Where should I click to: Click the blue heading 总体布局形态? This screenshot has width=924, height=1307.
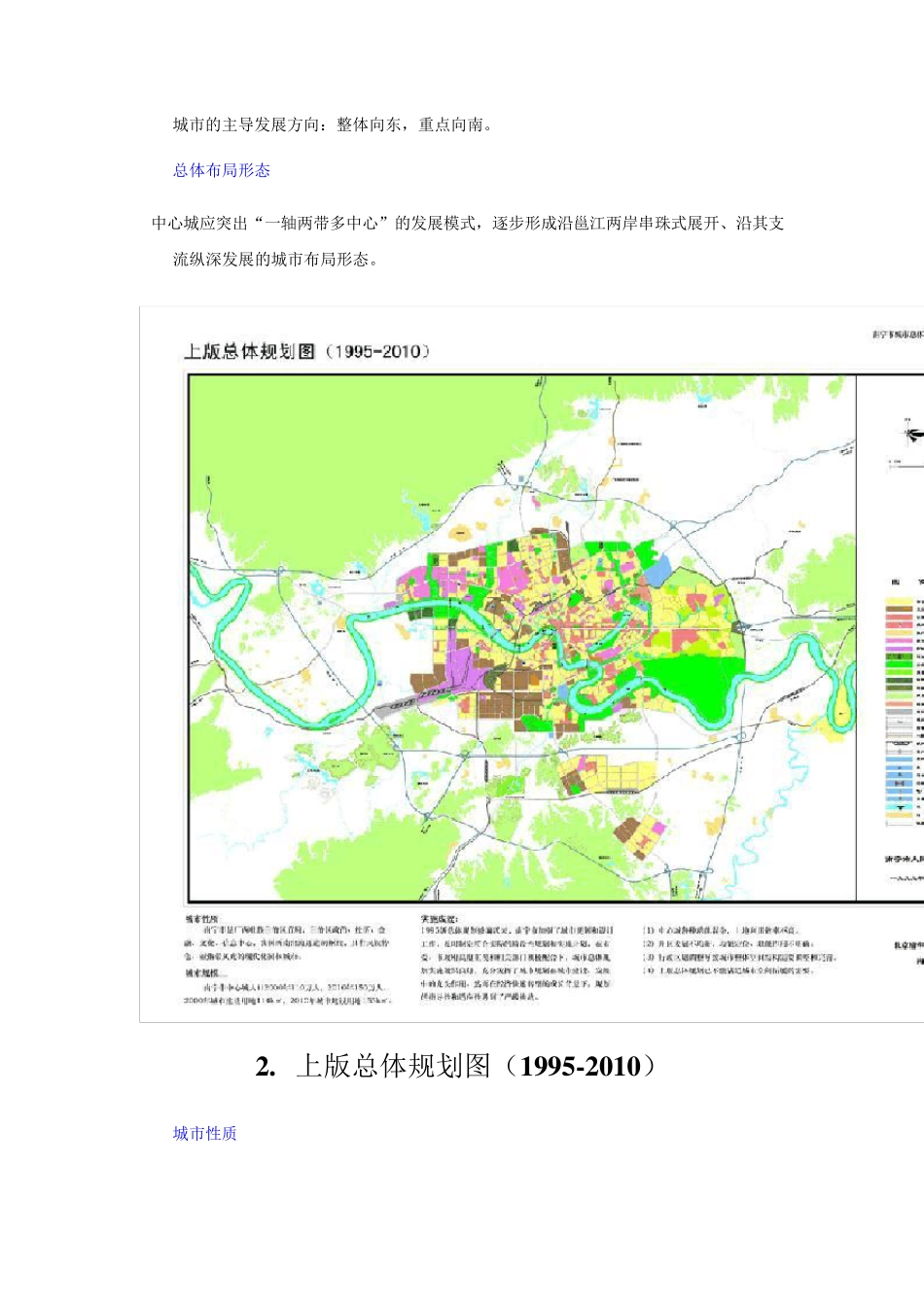coord(222,170)
